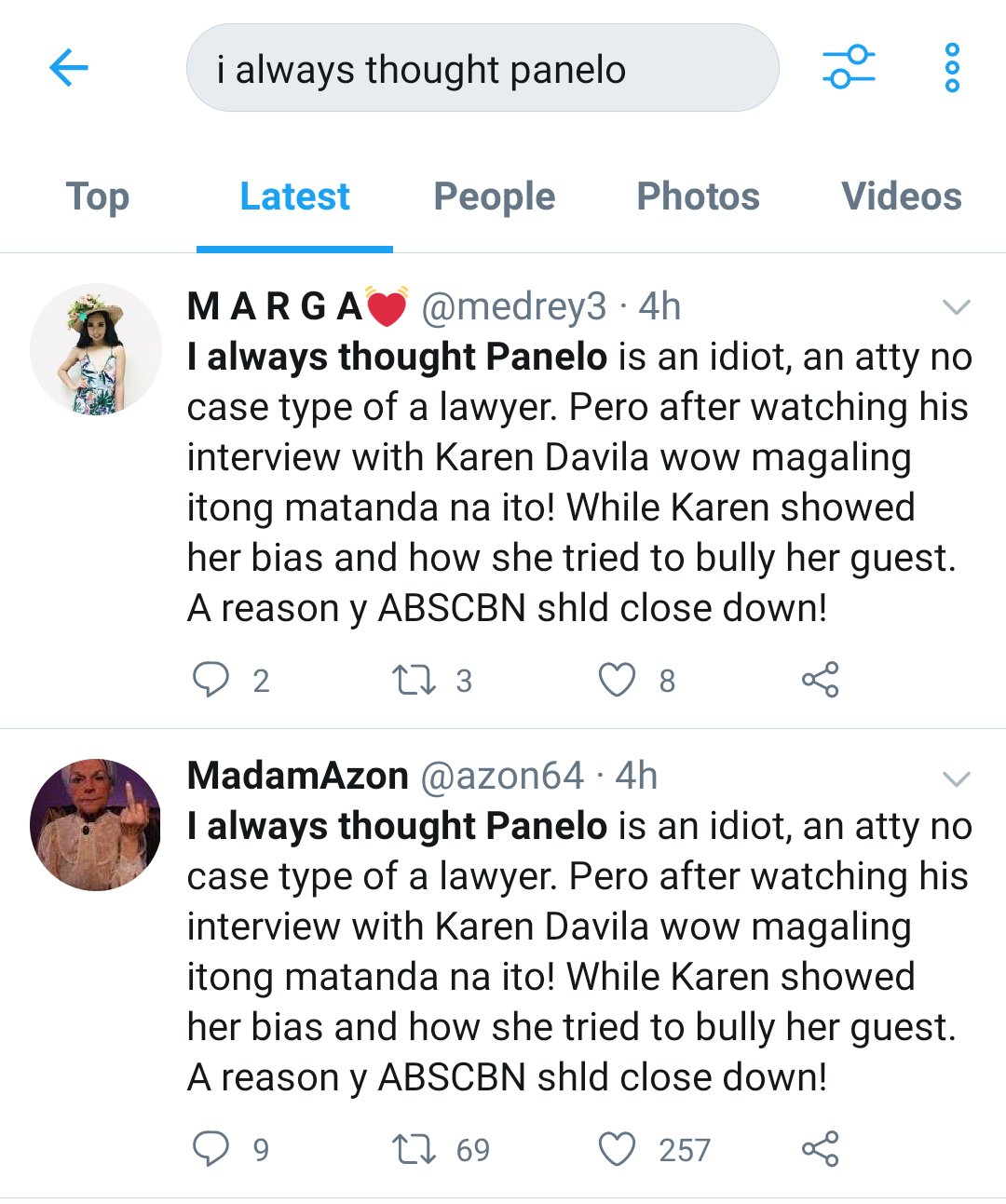Open the three-dot overflow menu

[952, 68]
